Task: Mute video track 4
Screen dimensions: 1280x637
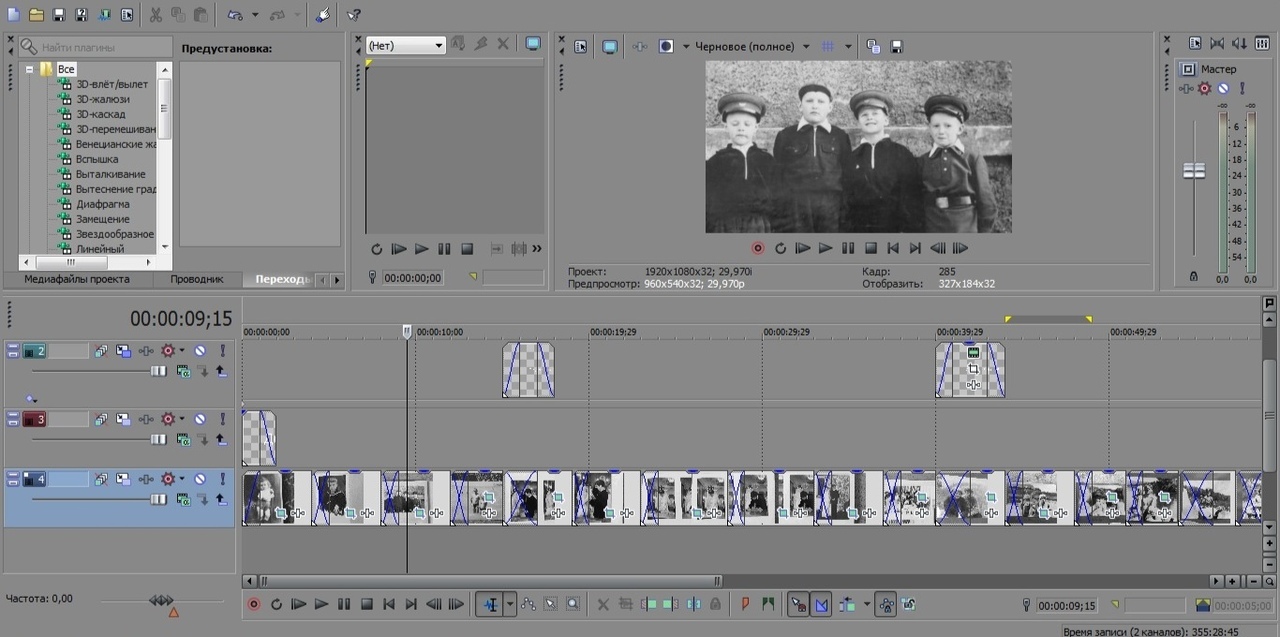Action: (200, 479)
